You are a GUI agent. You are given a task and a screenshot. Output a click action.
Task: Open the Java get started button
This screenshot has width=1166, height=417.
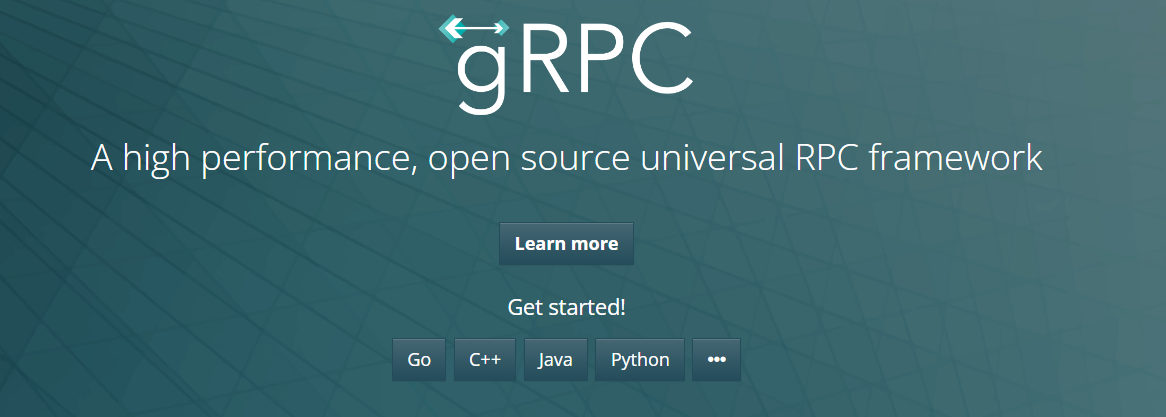(x=555, y=360)
